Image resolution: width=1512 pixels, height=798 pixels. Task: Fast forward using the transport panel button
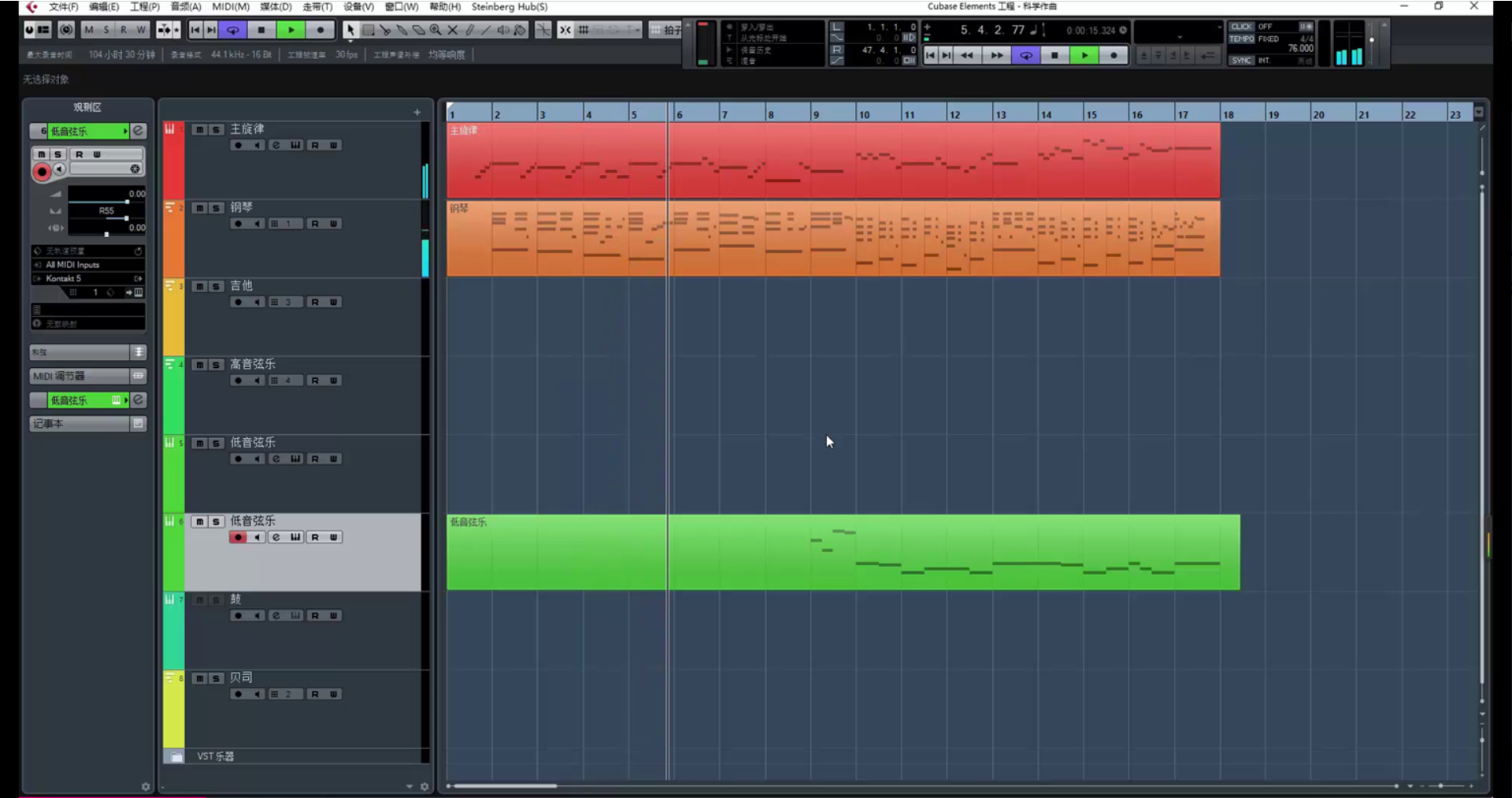pos(996,55)
